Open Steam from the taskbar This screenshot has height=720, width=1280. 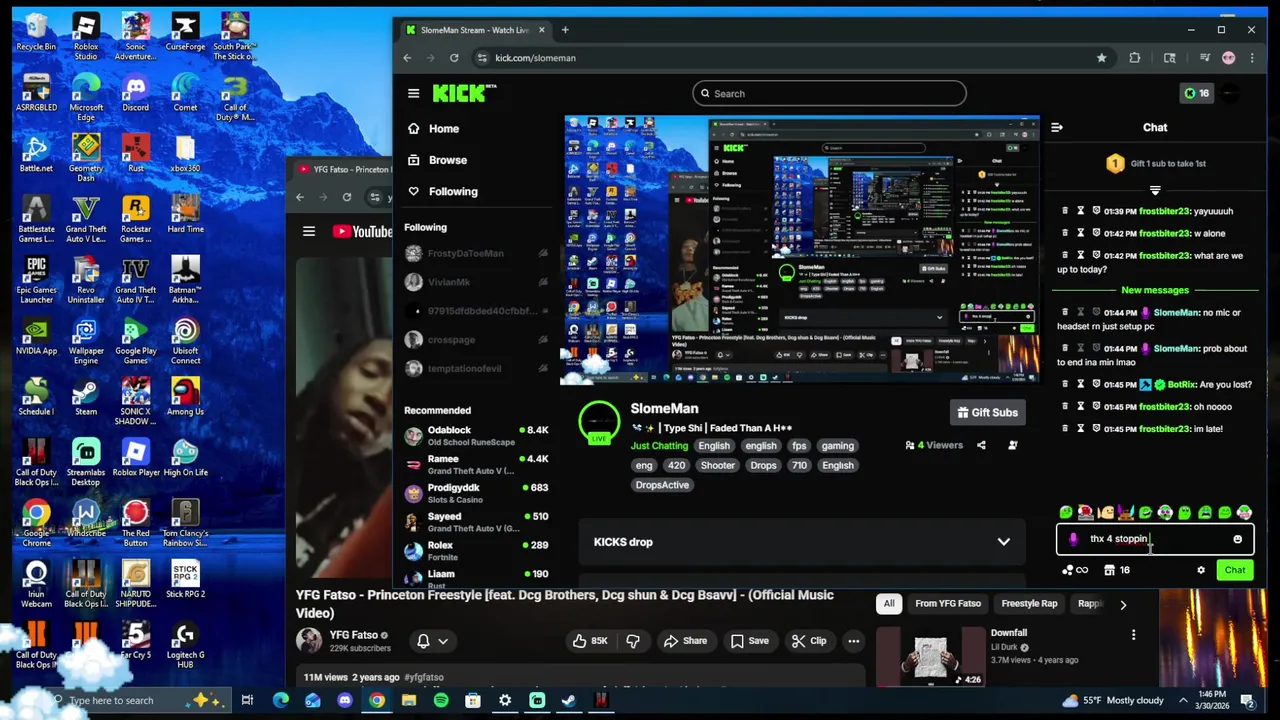click(569, 700)
